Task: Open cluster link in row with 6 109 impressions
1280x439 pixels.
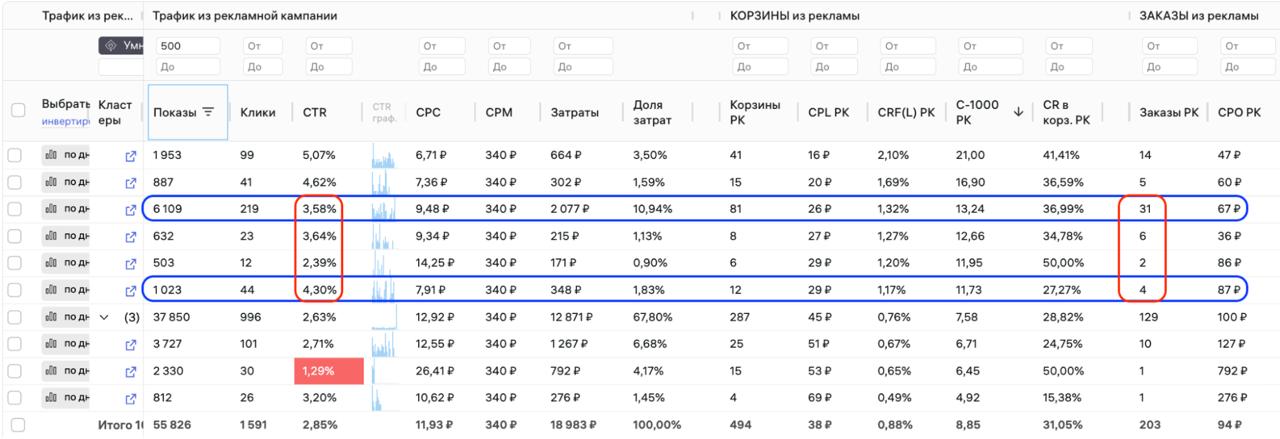Action: point(130,209)
